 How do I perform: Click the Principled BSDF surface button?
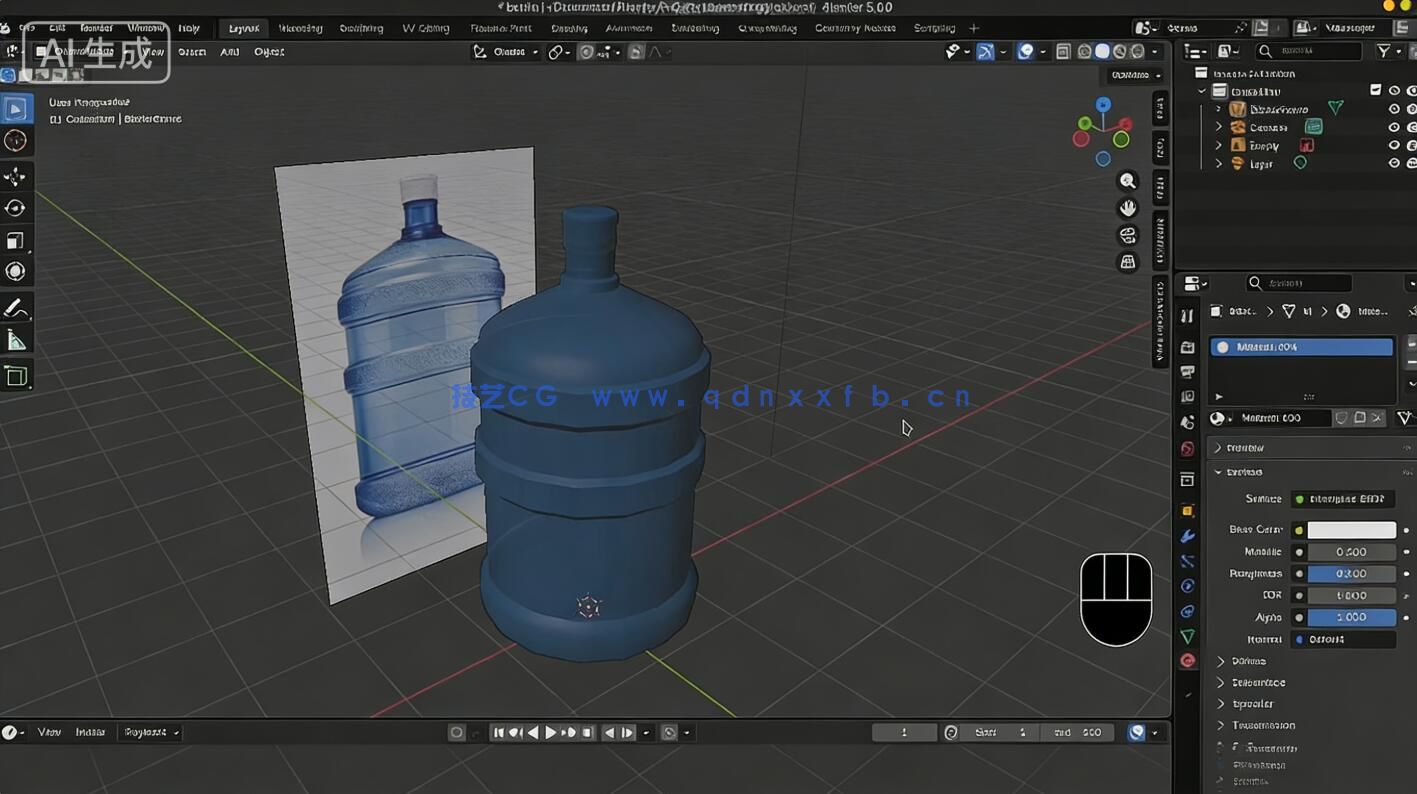point(1343,498)
